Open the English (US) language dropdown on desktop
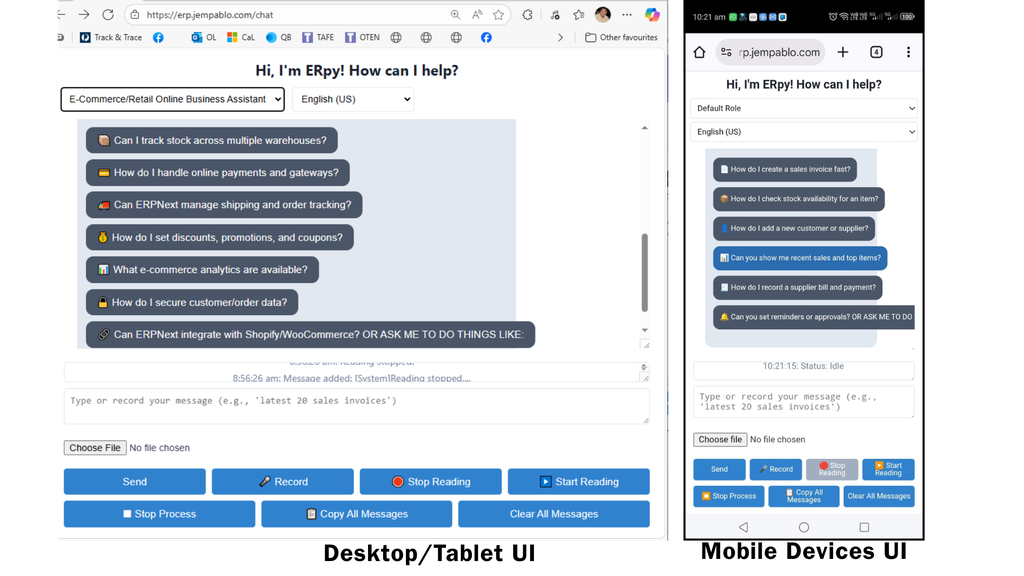1024x576 pixels. click(353, 99)
